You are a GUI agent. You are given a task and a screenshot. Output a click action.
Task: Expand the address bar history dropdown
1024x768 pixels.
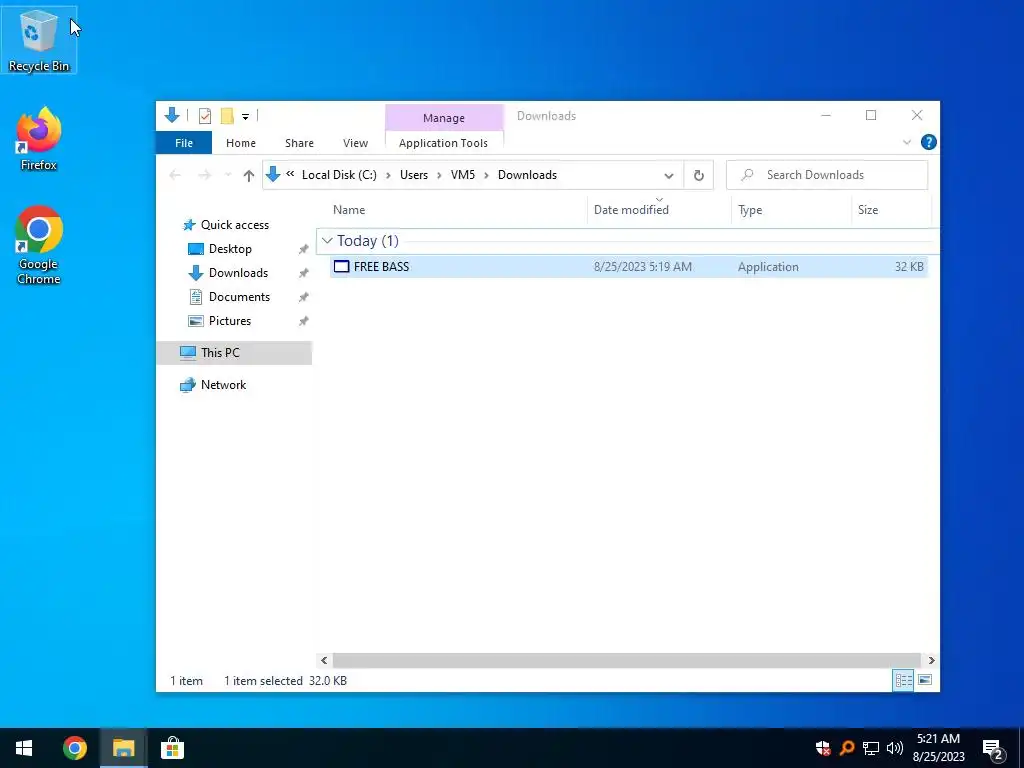[x=668, y=176]
